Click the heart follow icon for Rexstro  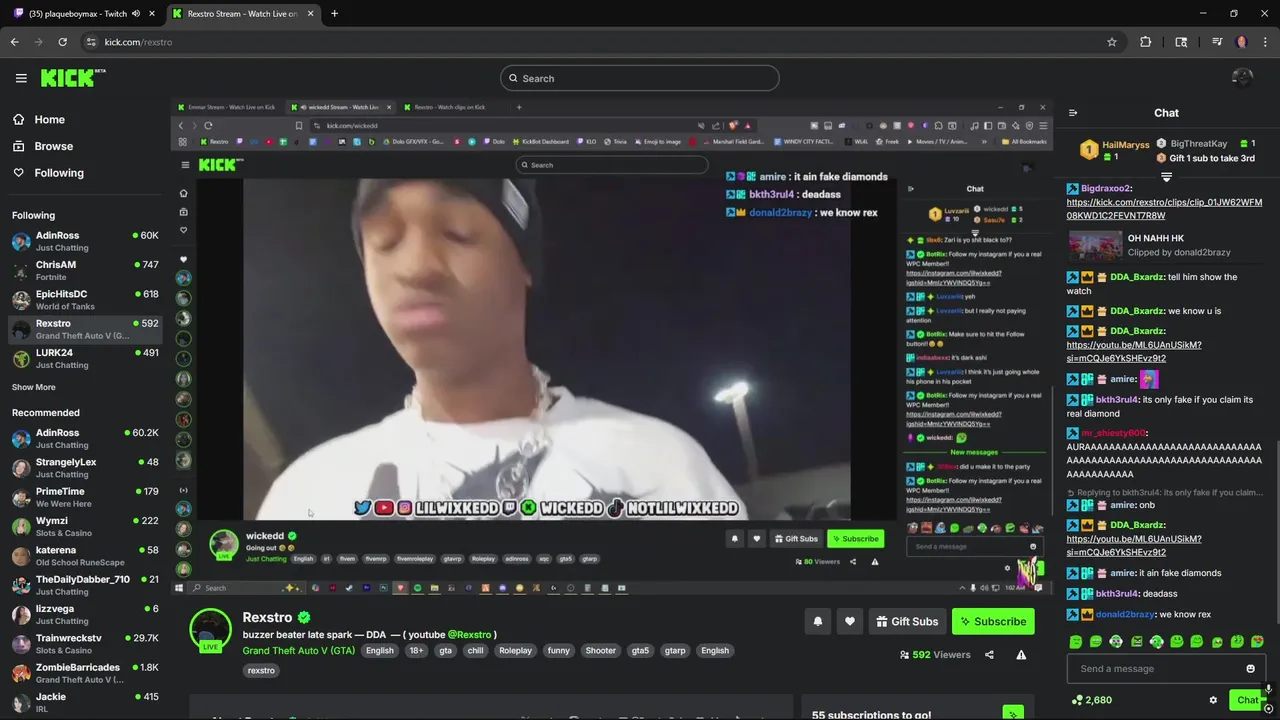coord(849,621)
